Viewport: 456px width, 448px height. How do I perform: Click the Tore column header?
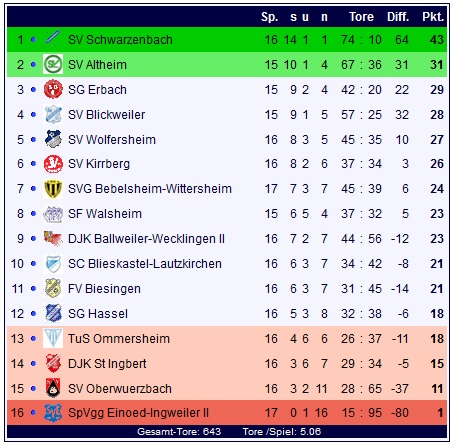pyautogui.click(x=361, y=17)
